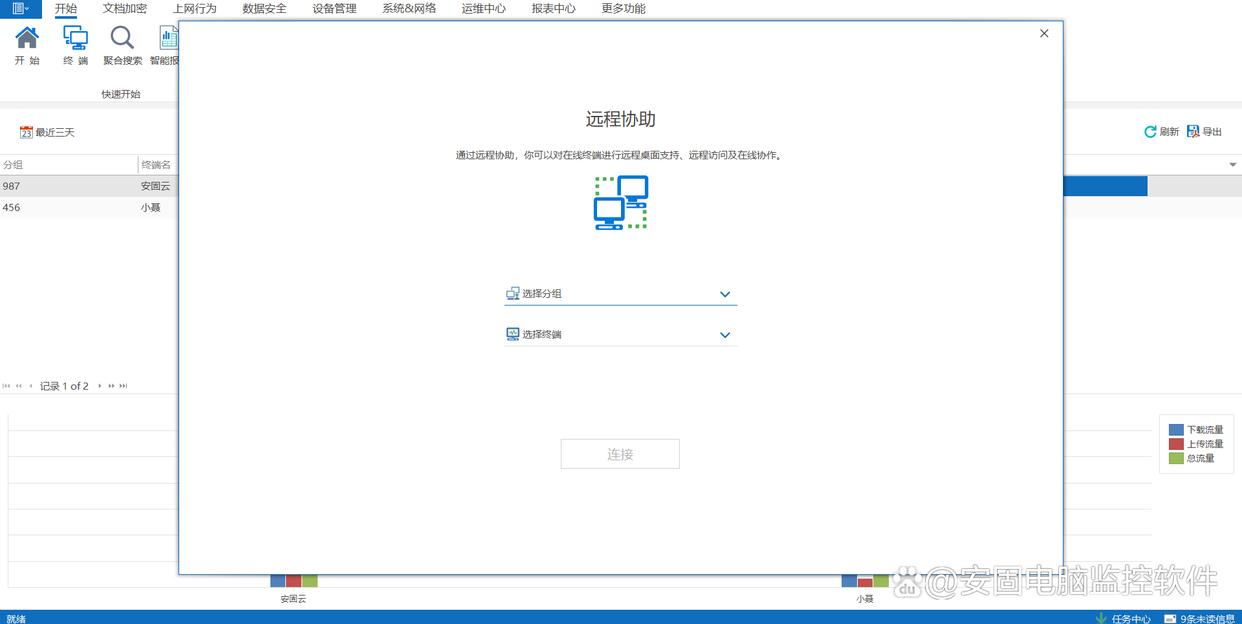Click the 终端名 column header

[x=158, y=165]
